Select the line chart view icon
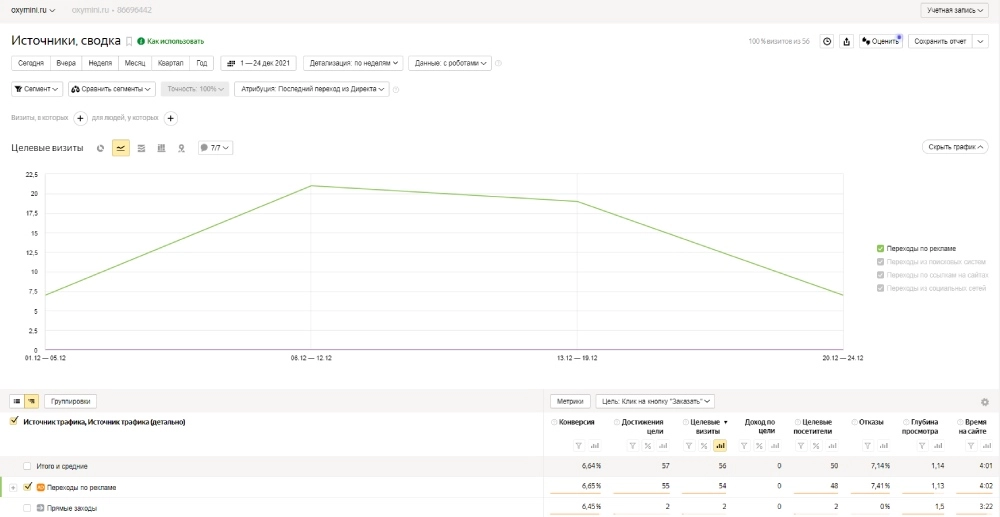This screenshot has height=517, width=1000. [x=121, y=148]
